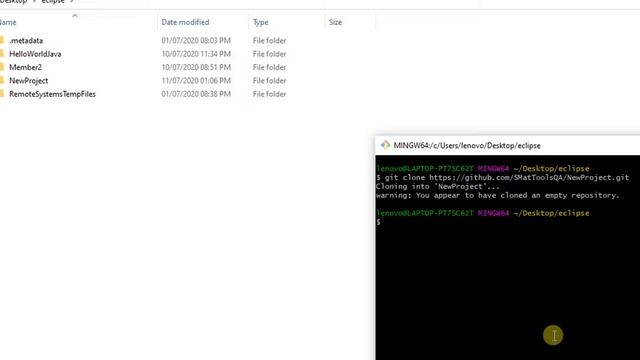
Task: Select the RemoteSystemsTempFiles folder
Action: click(52, 94)
